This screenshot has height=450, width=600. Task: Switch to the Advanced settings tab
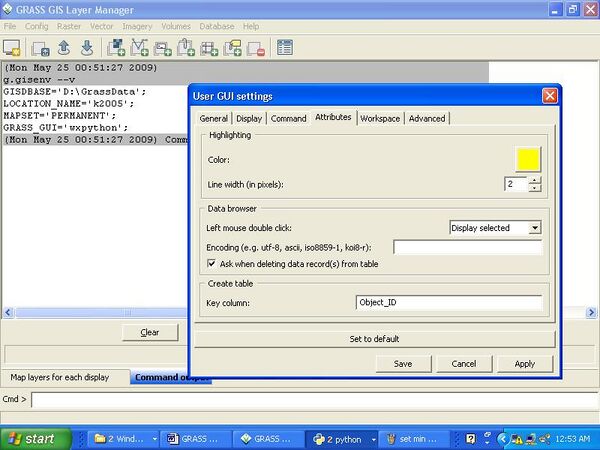427,119
